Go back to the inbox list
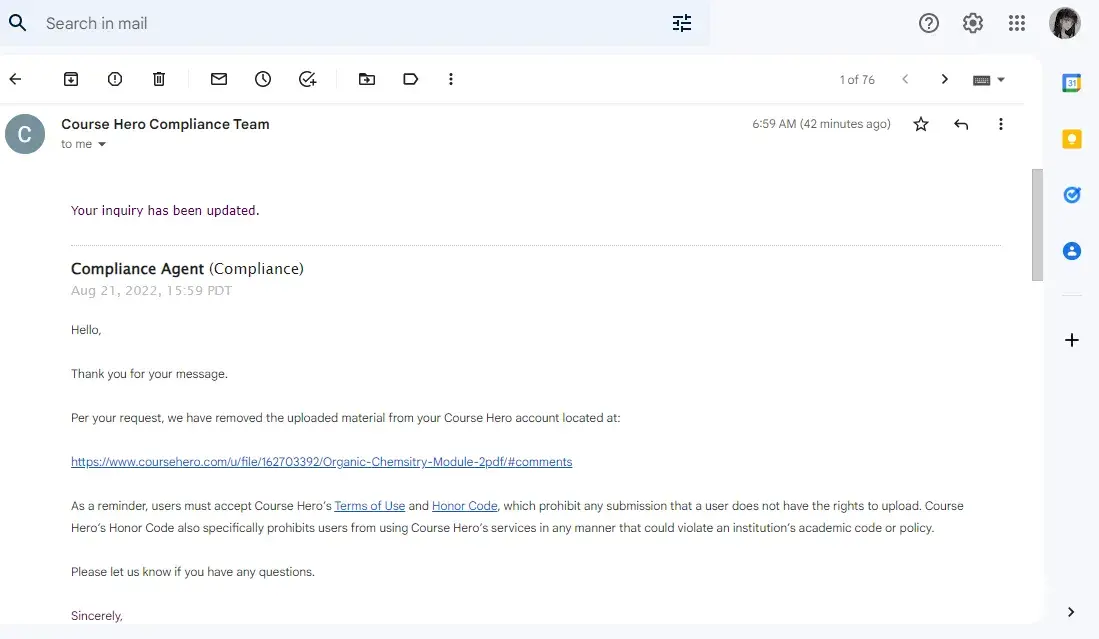1099x639 pixels. click(x=15, y=79)
